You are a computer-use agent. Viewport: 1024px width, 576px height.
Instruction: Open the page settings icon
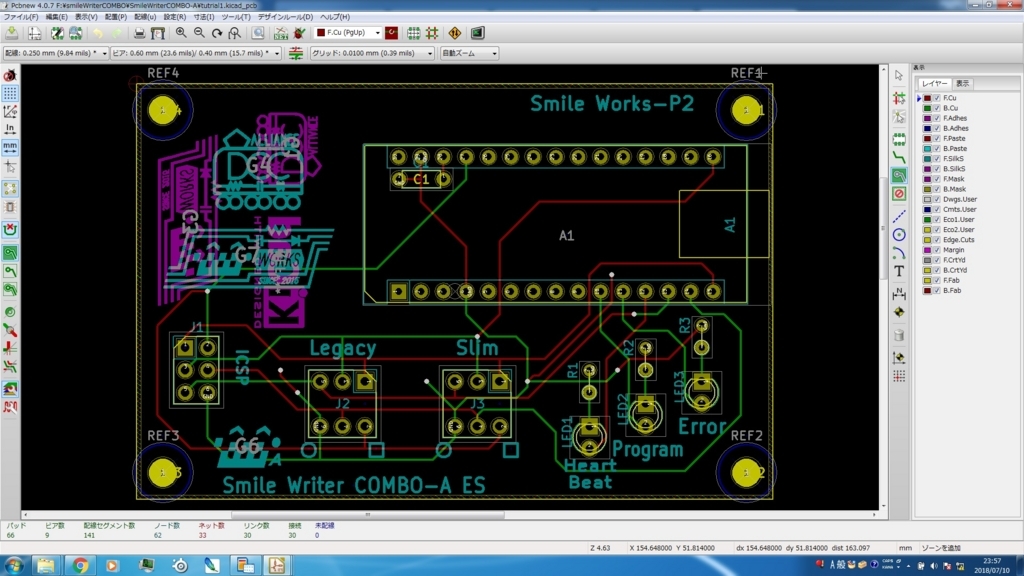[x=35, y=33]
